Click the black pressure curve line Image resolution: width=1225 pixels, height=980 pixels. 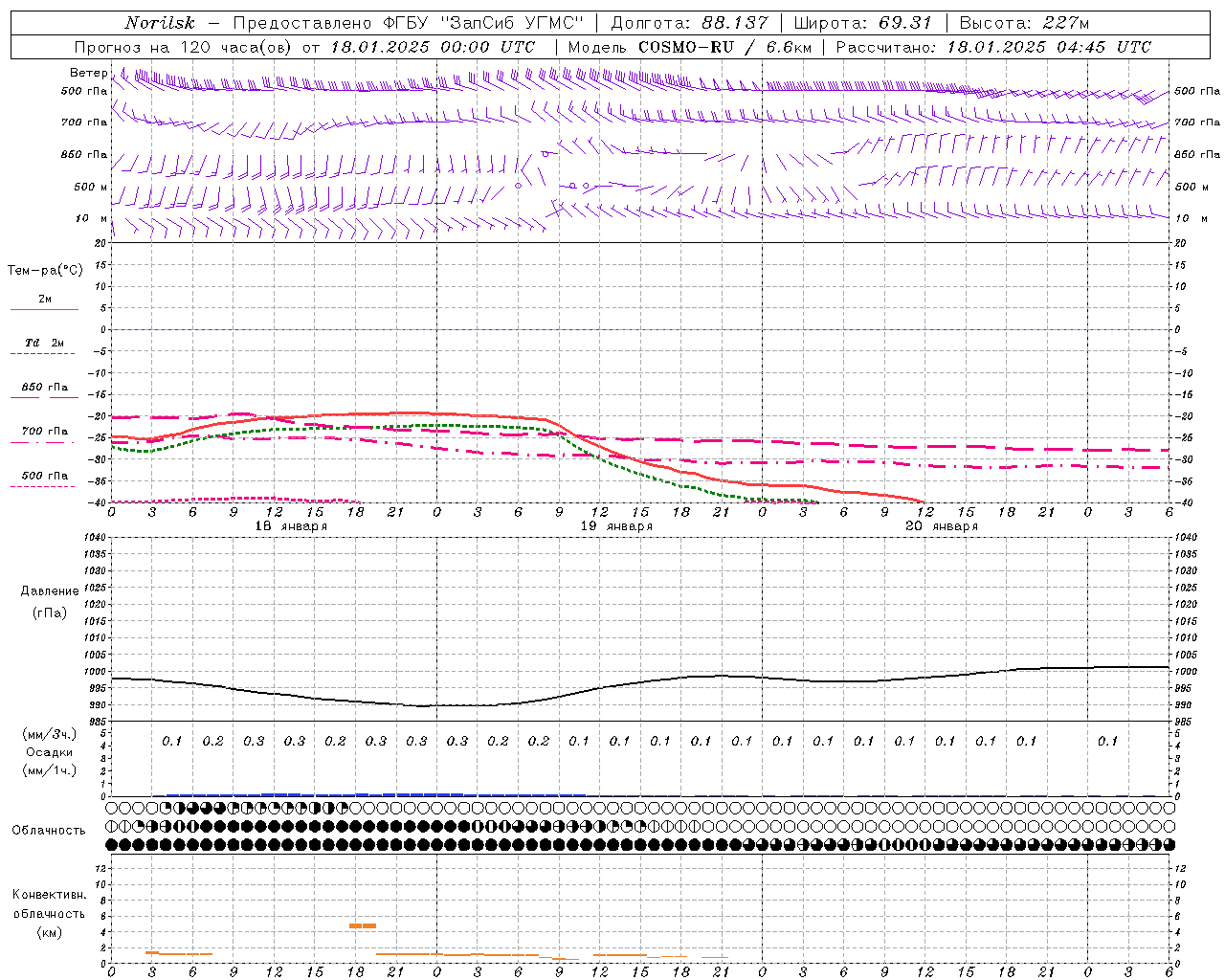tap(640, 683)
